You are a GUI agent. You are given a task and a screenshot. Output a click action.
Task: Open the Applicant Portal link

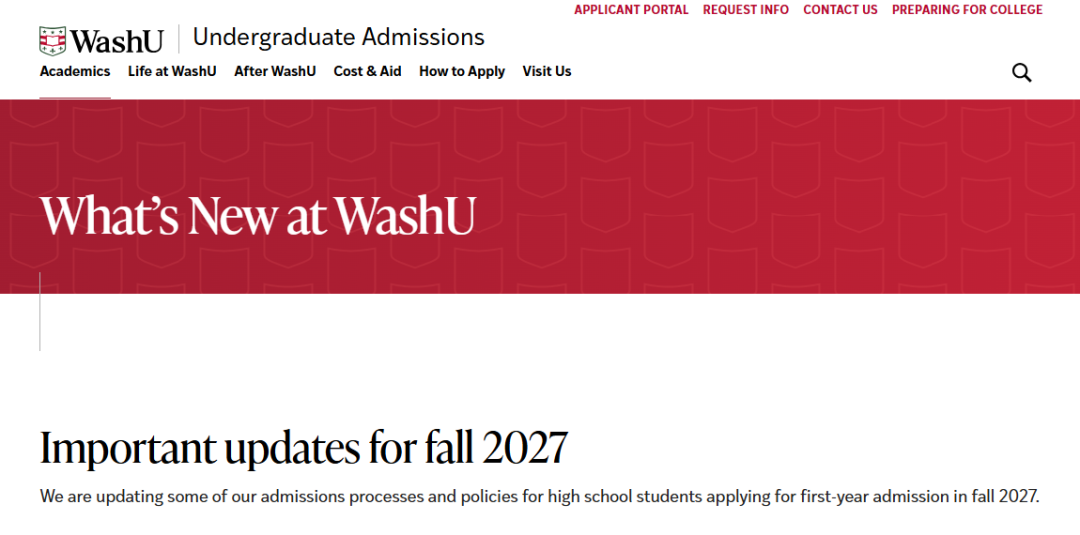click(x=631, y=10)
